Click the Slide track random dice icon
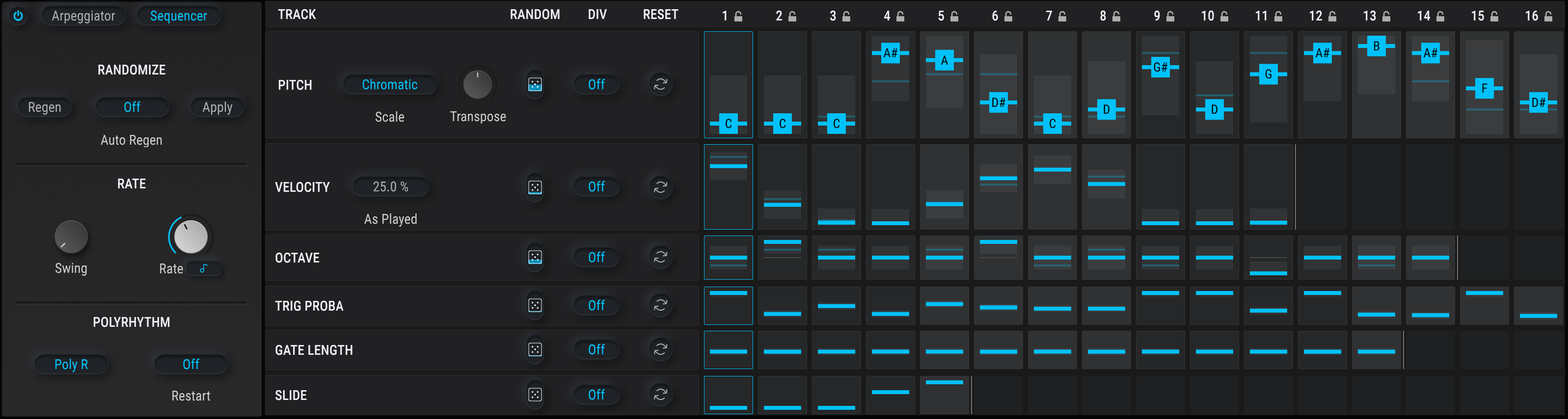The width and height of the screenshot is (1568, 419). coord(535,395)
